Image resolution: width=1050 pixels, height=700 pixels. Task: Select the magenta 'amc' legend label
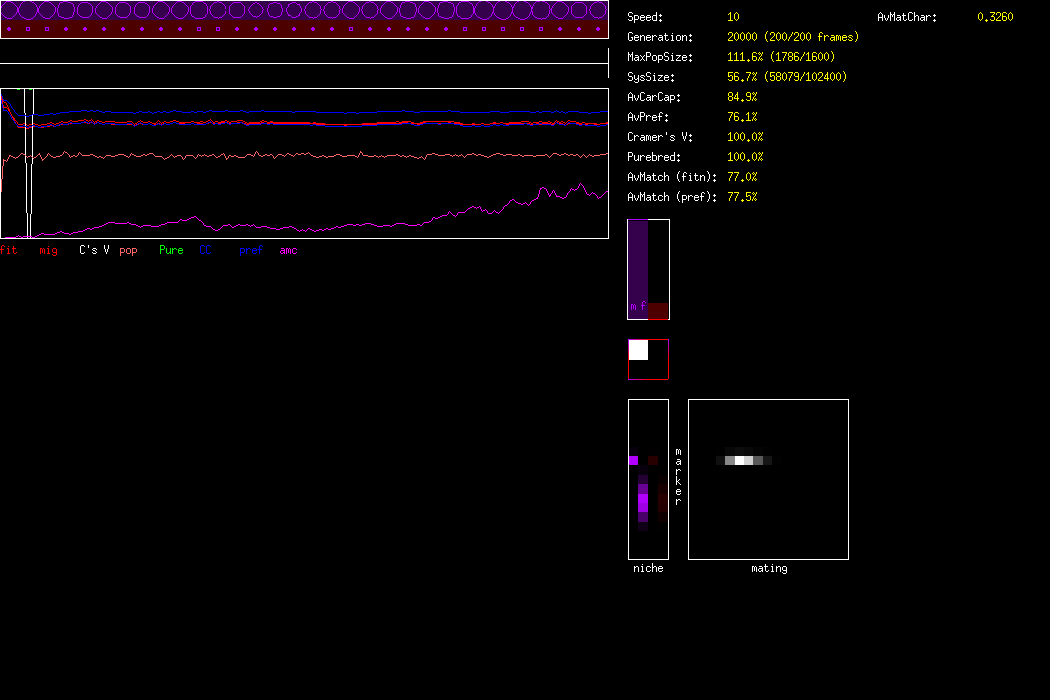coord(288,250)
